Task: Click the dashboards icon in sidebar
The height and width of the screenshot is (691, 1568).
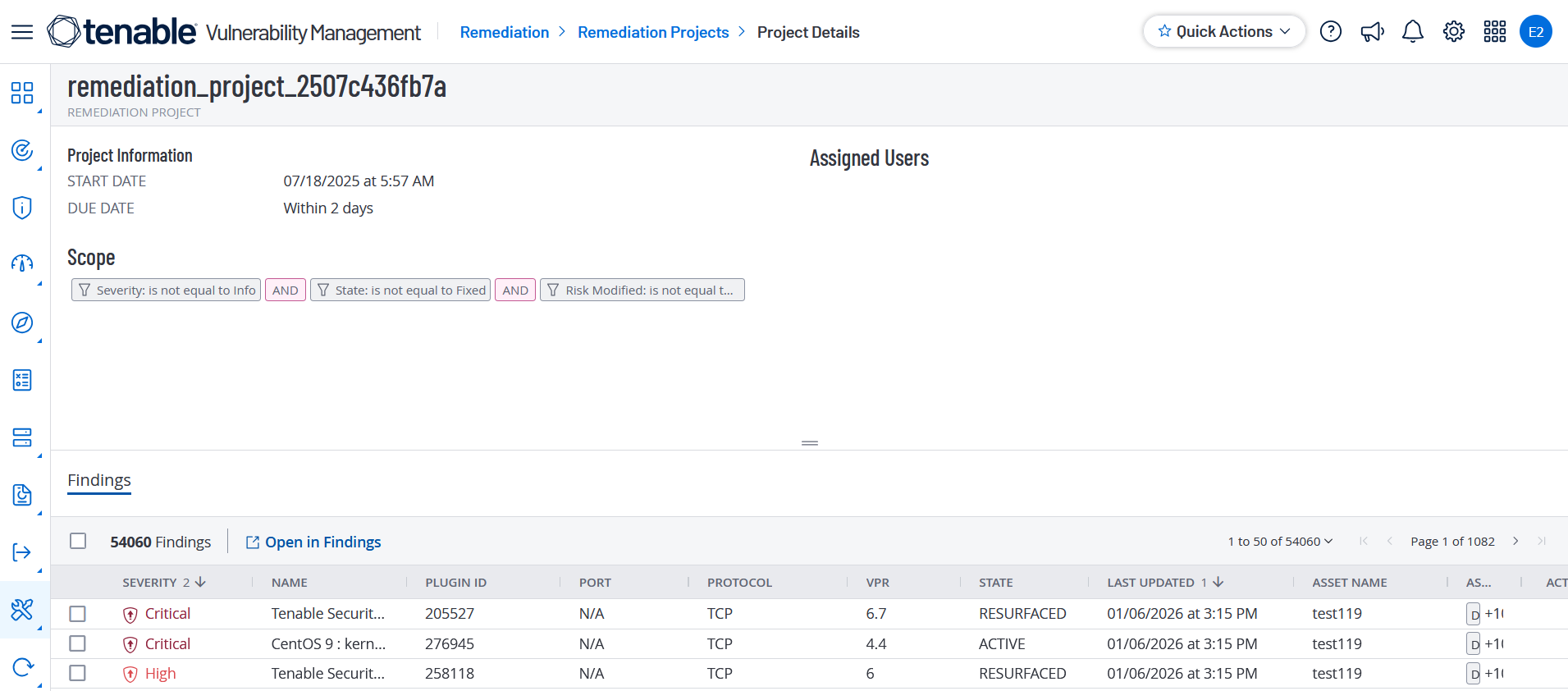Action: pyautogui.click(x=22, y=93)
